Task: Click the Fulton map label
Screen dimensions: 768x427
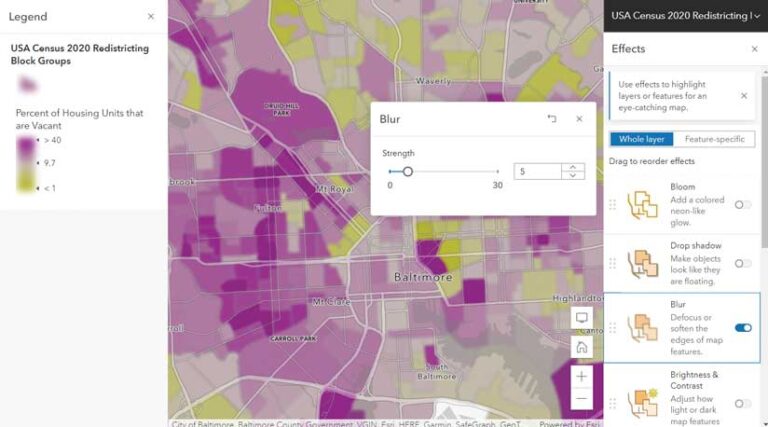Action: (x=267, y=208)
